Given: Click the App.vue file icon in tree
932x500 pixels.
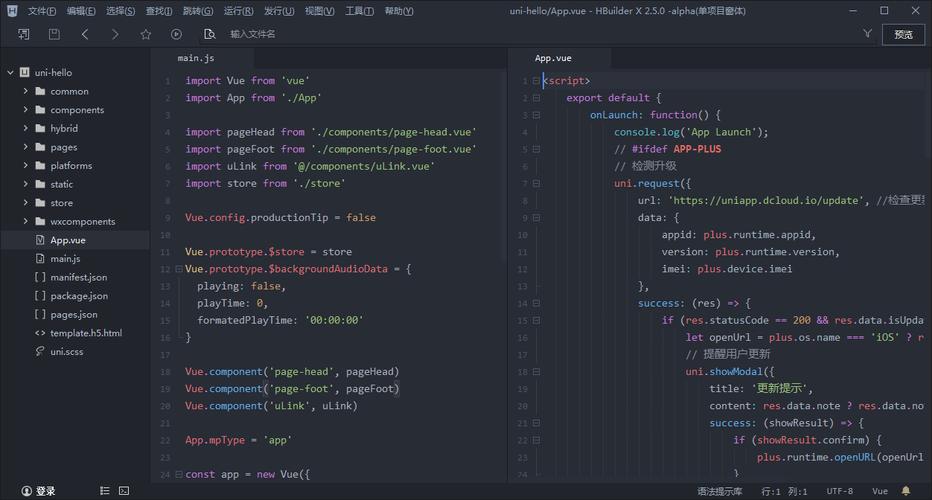Looking at the screenshot, I should [x=40, y=240].
